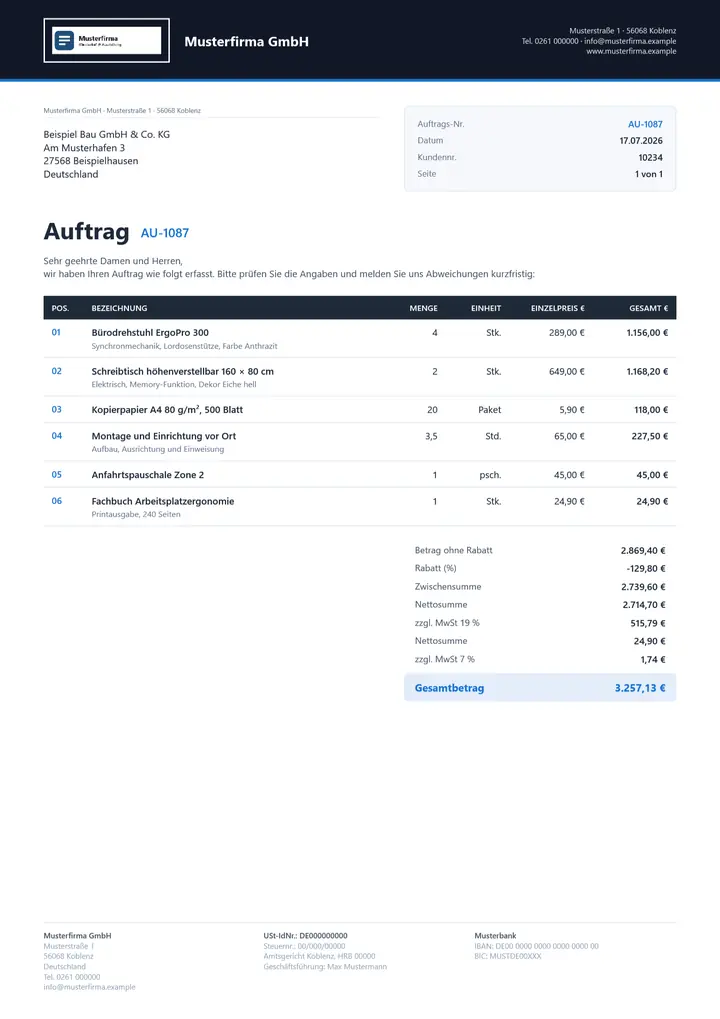
Task: Click position number '01'
Action: tap(56, 333)
